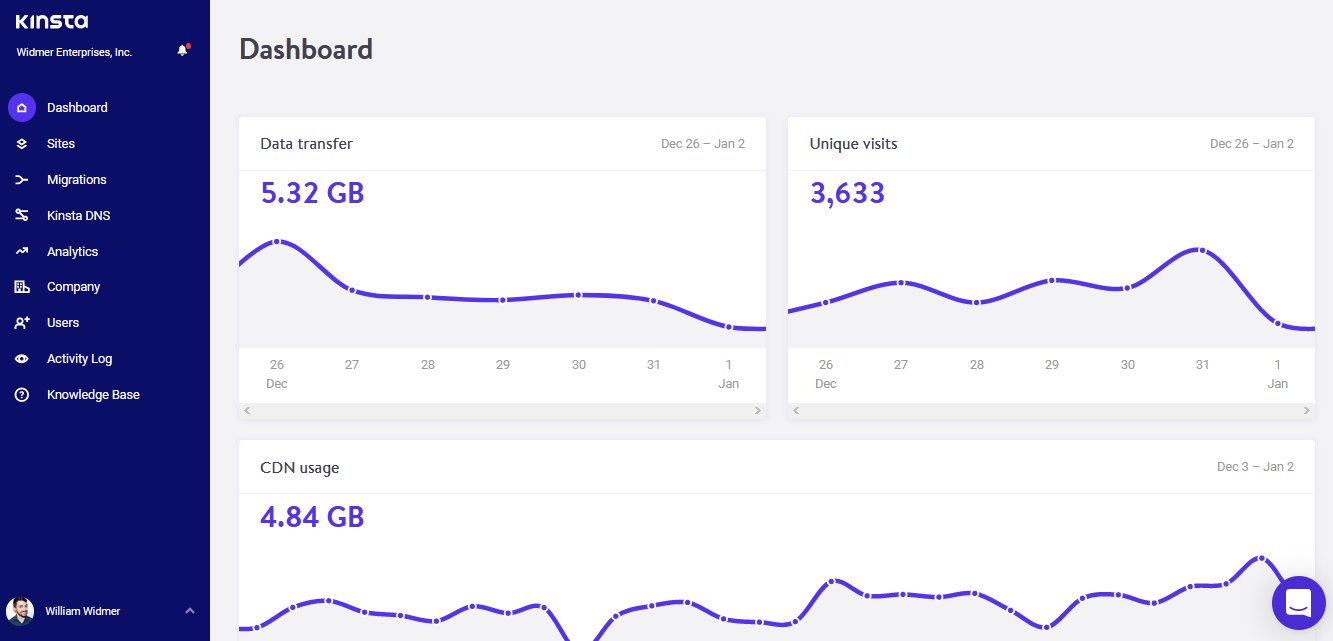Click the Dec 29 data point in Unique visits

coord(1052,280)
